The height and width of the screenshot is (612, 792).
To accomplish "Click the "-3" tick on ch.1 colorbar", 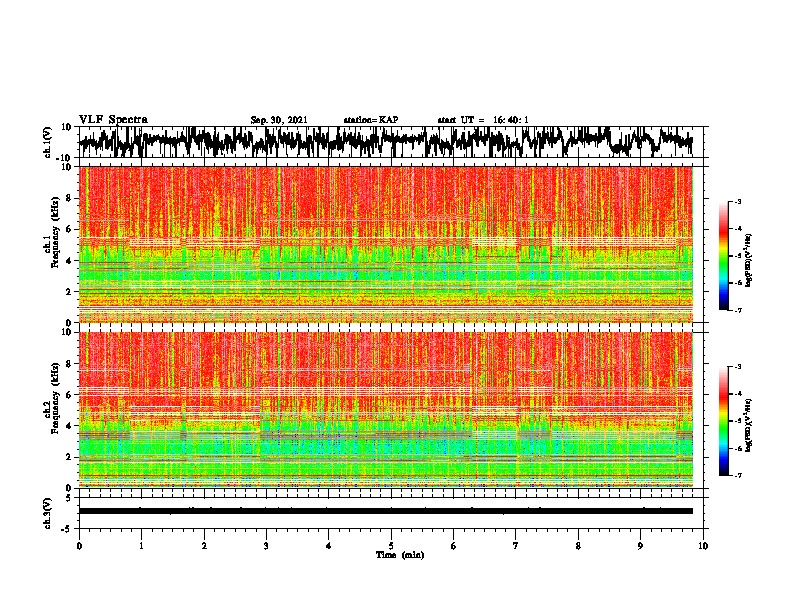I will [737, 202].
